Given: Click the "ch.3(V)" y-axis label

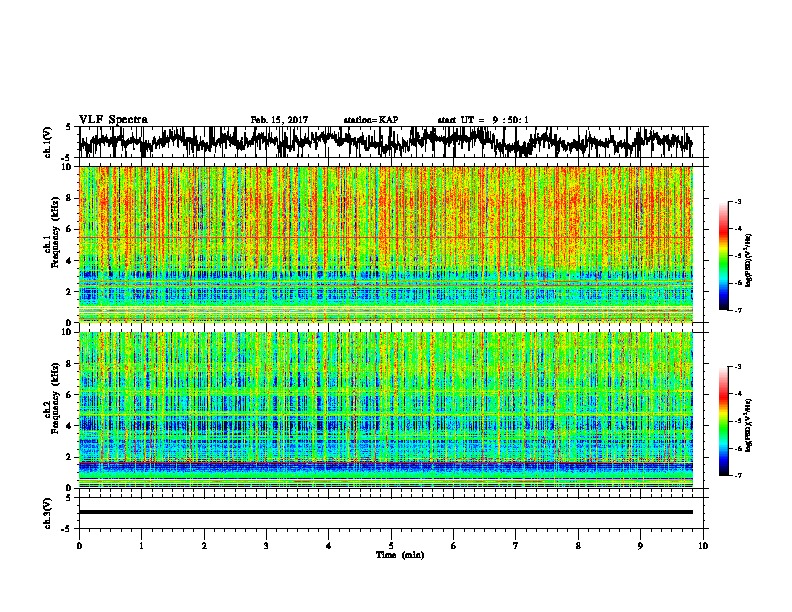Looking at the screenshot, I should (47, 513).
